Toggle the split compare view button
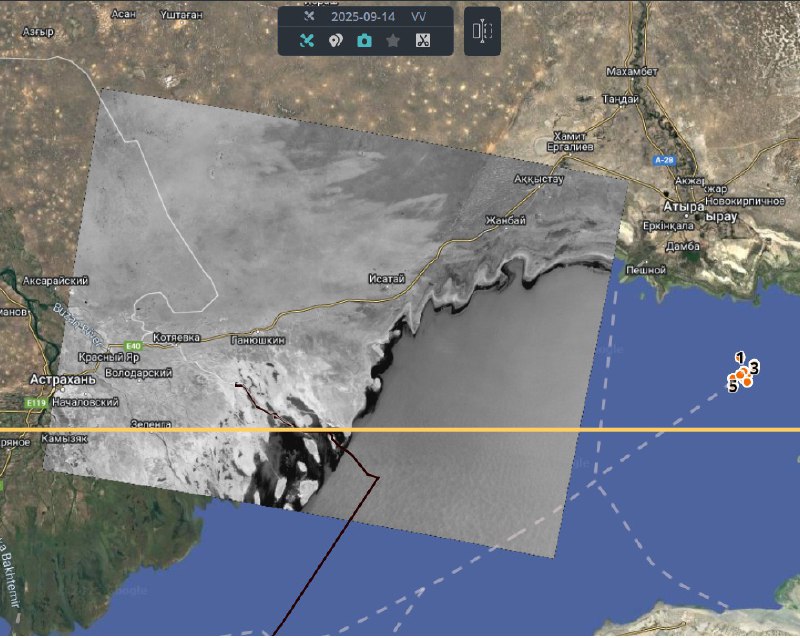This screenshot has height=638, width=800. [x=483, y=31]
